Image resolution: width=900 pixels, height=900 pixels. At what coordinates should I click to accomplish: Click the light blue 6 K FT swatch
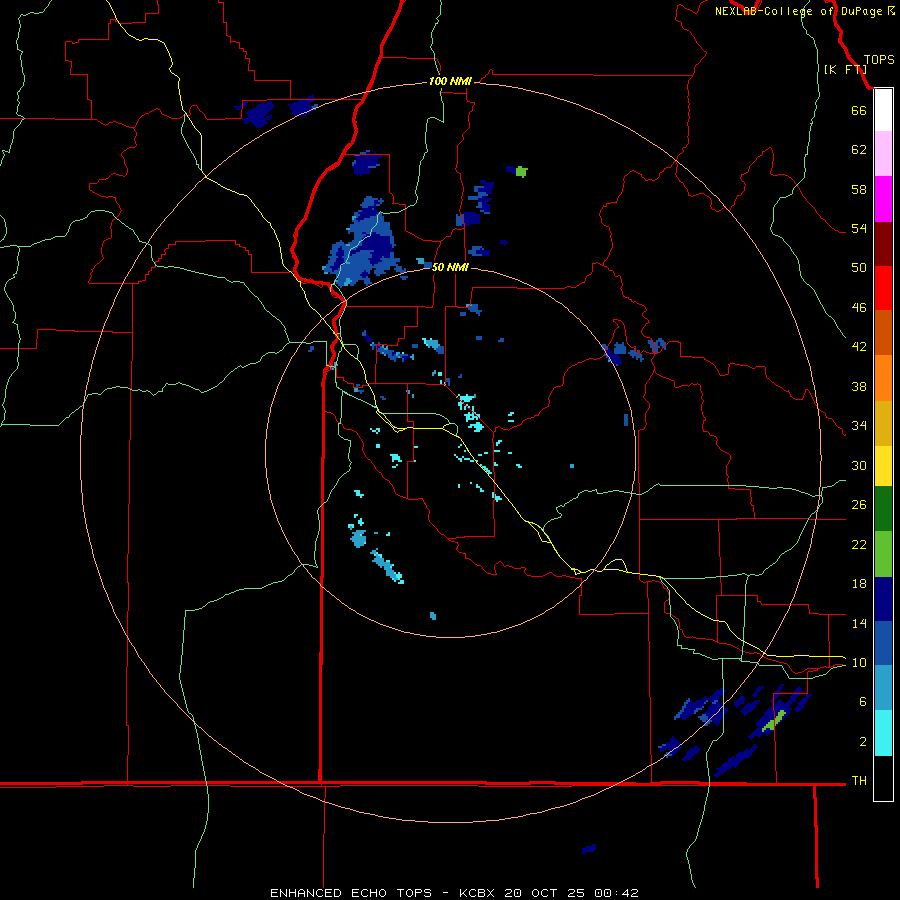[883, 688]
